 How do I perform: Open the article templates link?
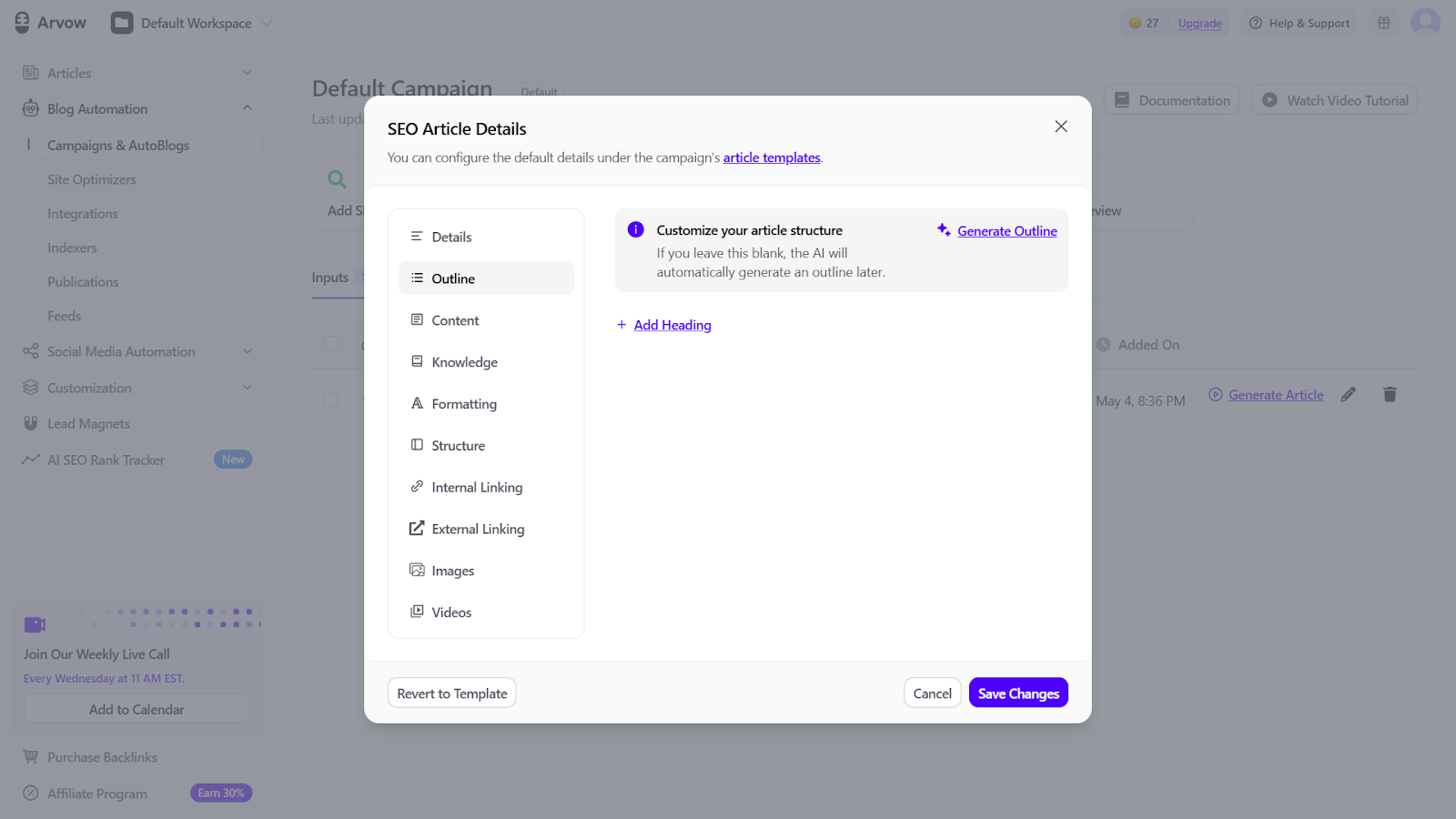pos(771,157)
